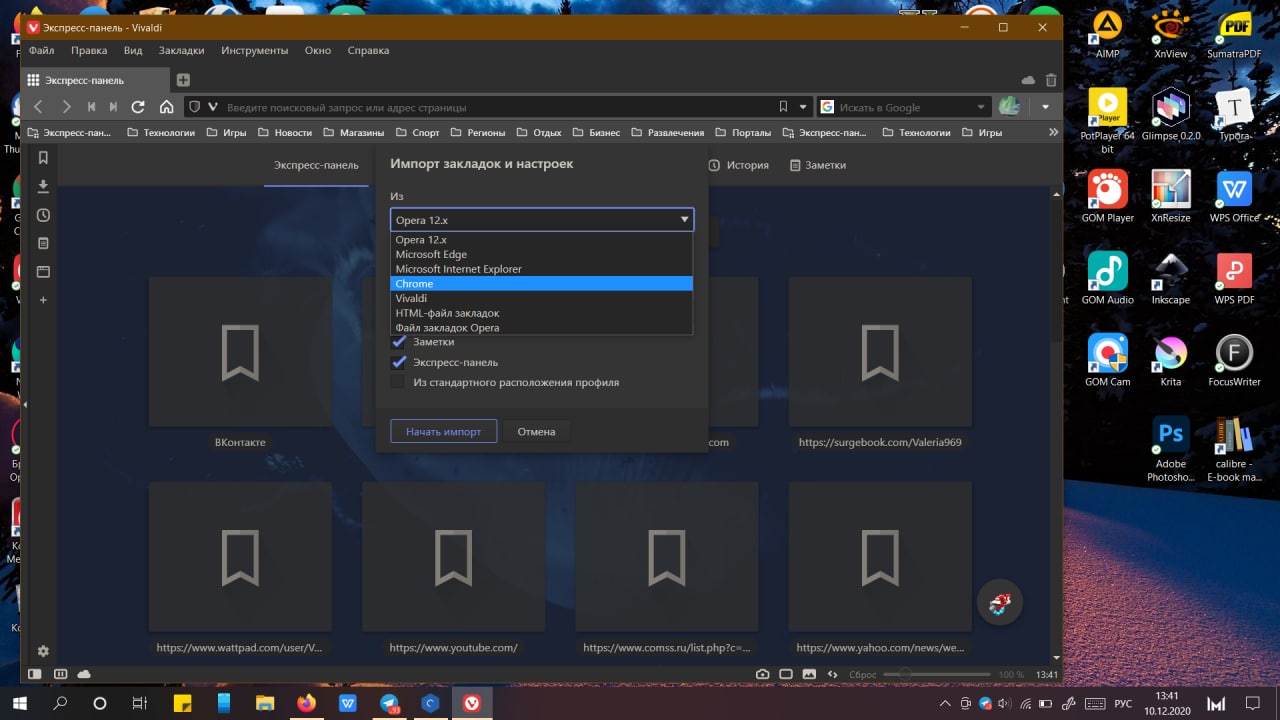Open Telegram from the taskbar

point(389,703)
